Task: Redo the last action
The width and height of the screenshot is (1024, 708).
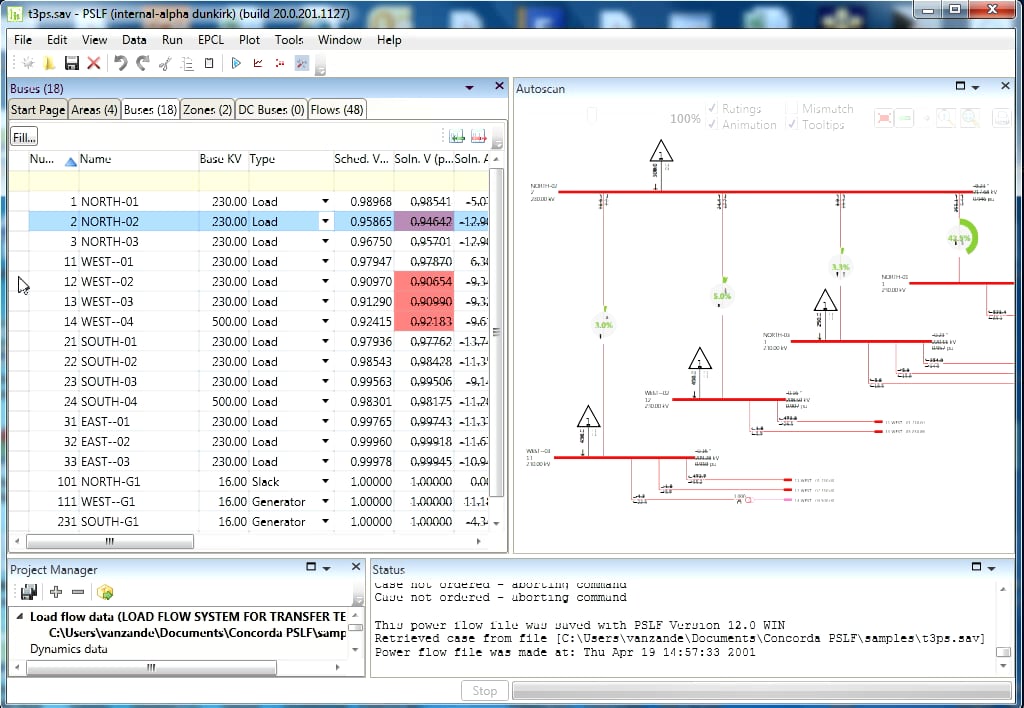Action: [x=143, y=63]
